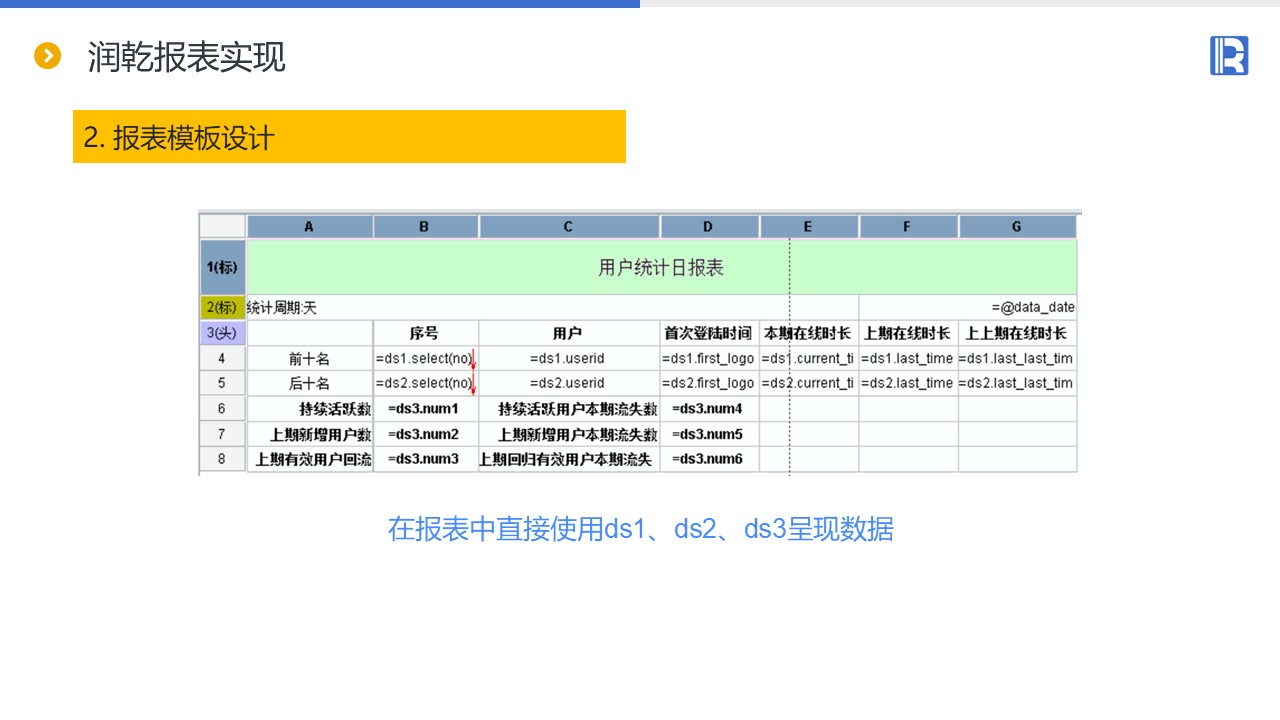The width and height of the screenshot is (1280, 720).
Task: Click the 持续活跃用户本期流失数 cell
Action: pos(569,408)
